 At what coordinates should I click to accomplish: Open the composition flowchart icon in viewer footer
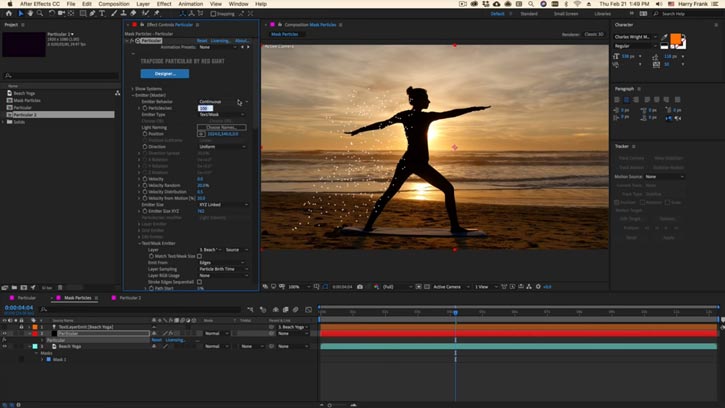point(529,287)
